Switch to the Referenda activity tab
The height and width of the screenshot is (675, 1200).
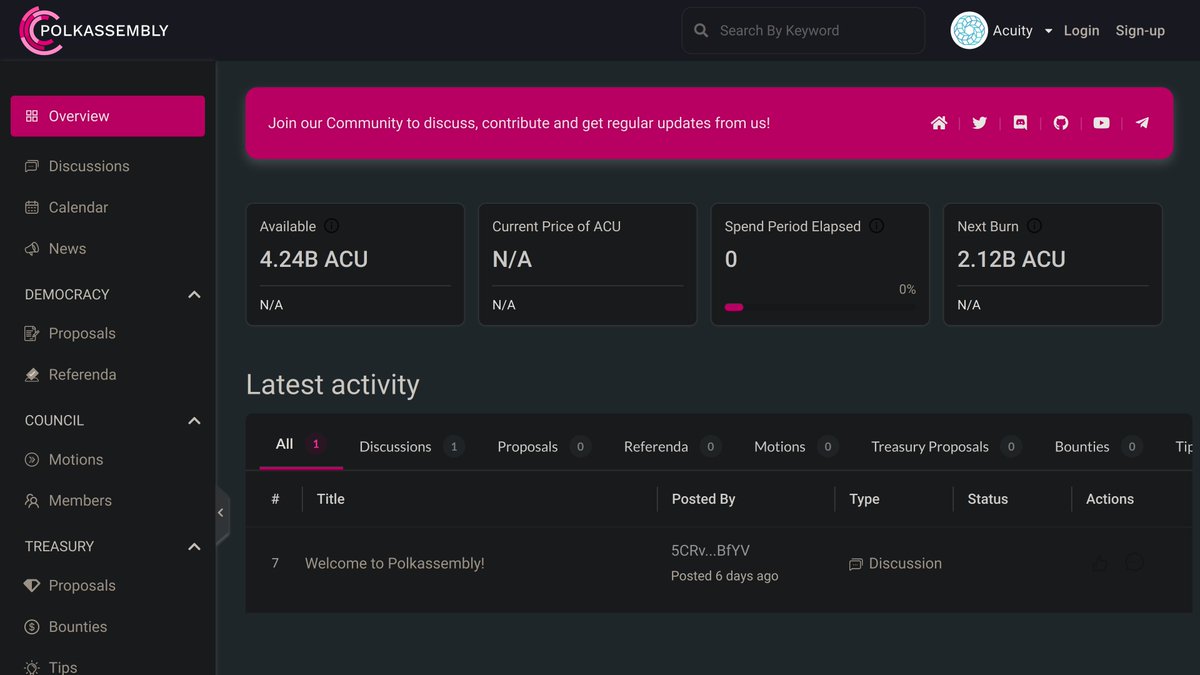click(x=672, y=447)
